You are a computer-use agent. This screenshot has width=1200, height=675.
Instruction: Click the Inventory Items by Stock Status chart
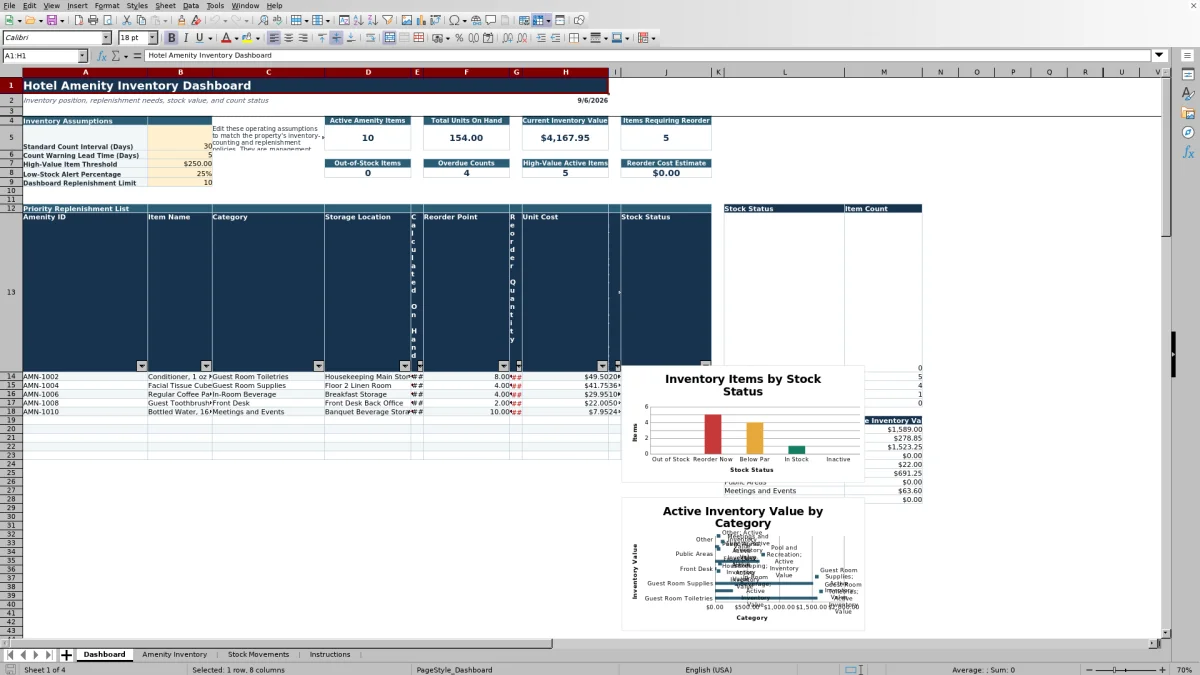(742, 424)
